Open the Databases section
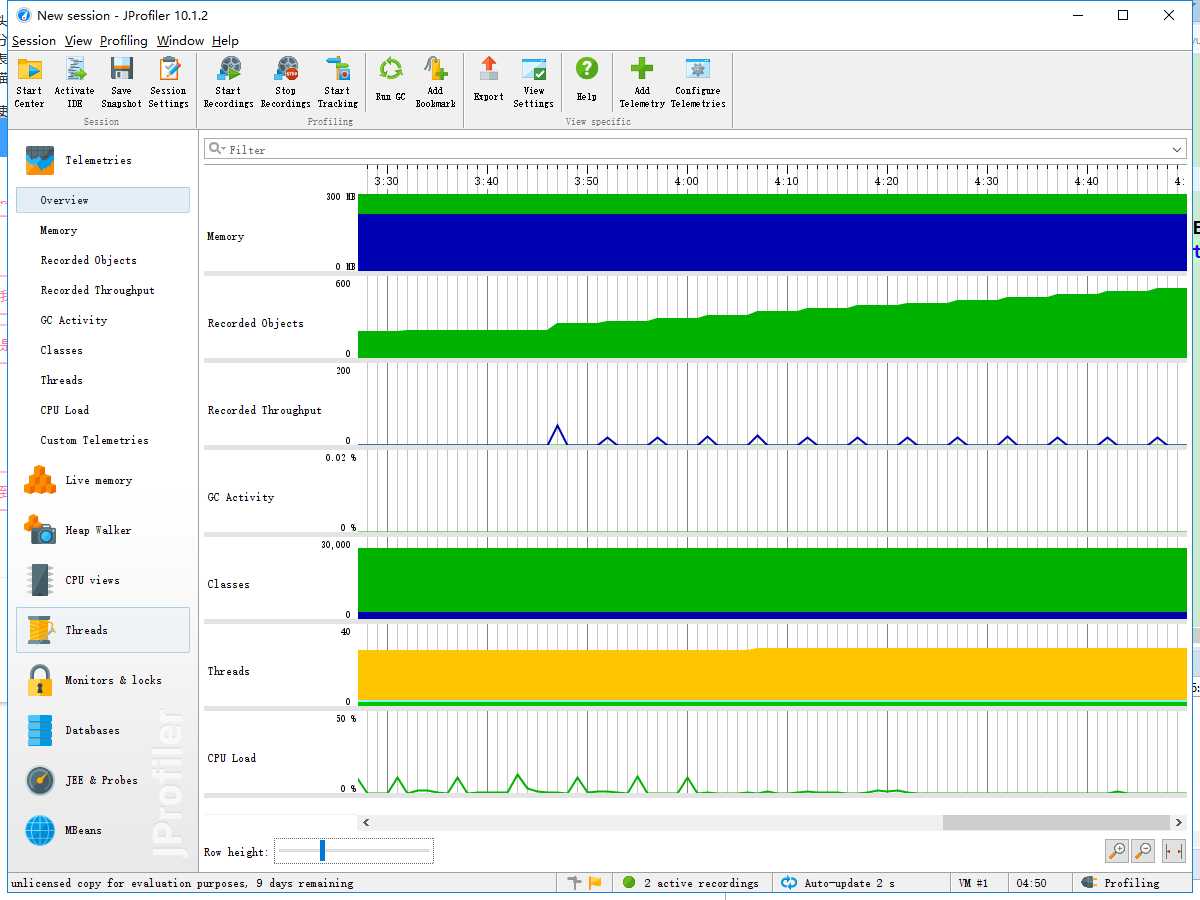The height and width of the screenshot is (900, 1200). click(103, 730)
